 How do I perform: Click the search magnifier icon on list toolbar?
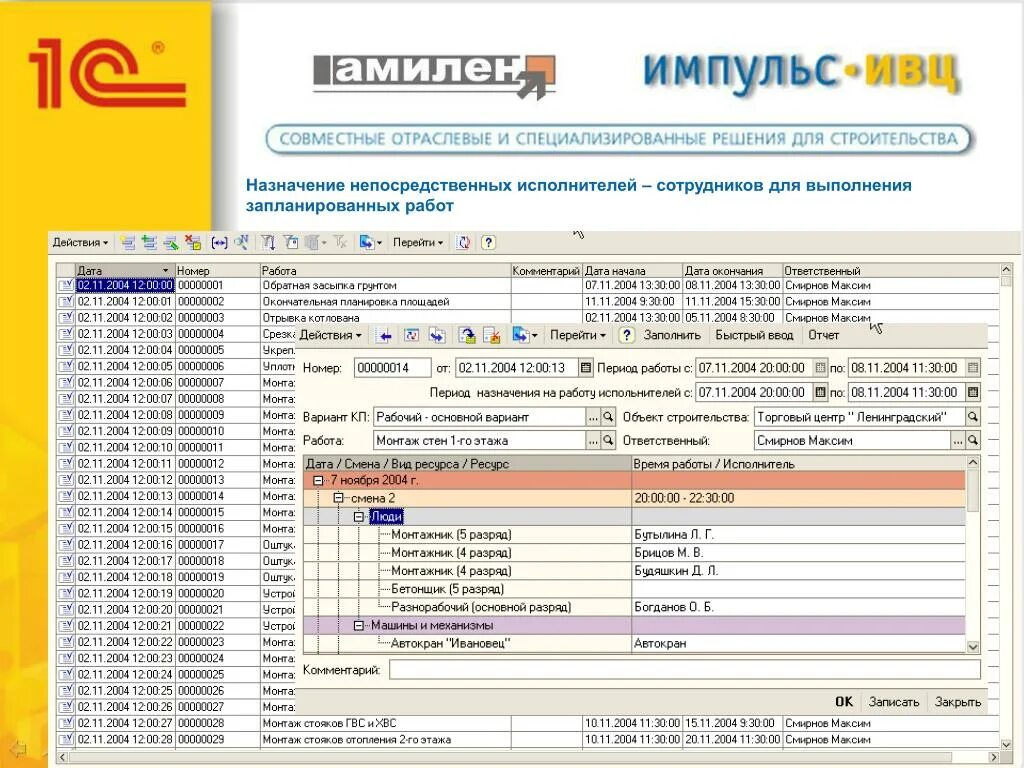click(240, 242)
